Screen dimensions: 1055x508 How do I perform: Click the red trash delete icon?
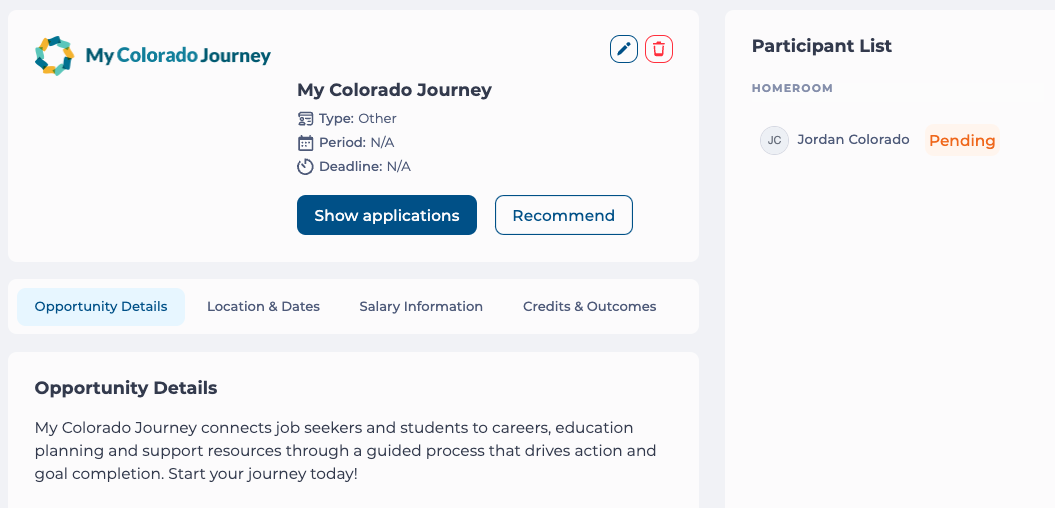pyautogui.click(x=659, y=49)
